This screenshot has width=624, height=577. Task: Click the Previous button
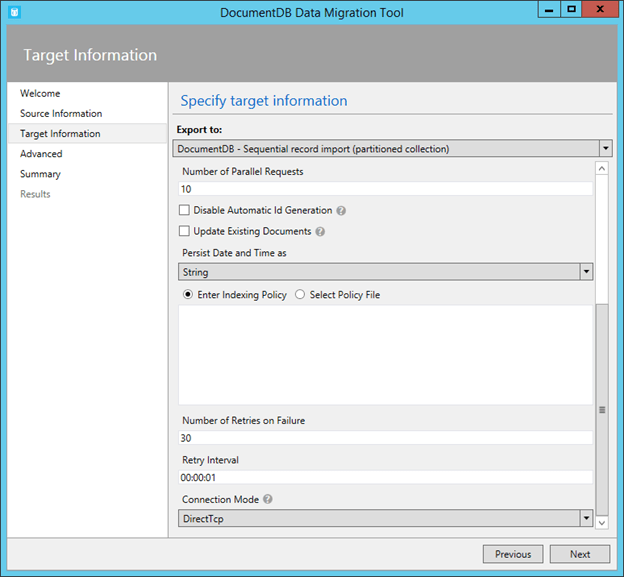513,554
